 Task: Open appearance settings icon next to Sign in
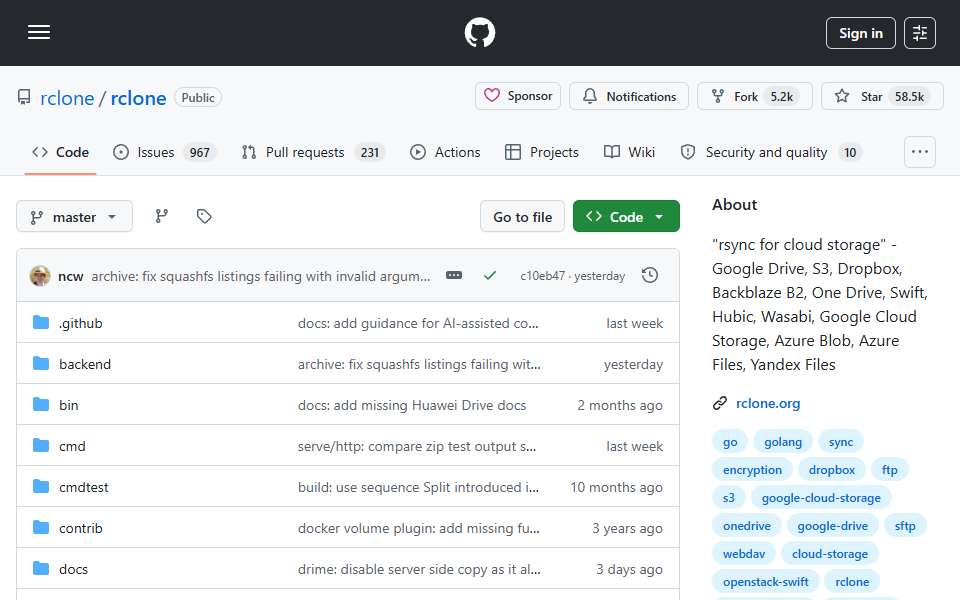click(x=920, y=33)
